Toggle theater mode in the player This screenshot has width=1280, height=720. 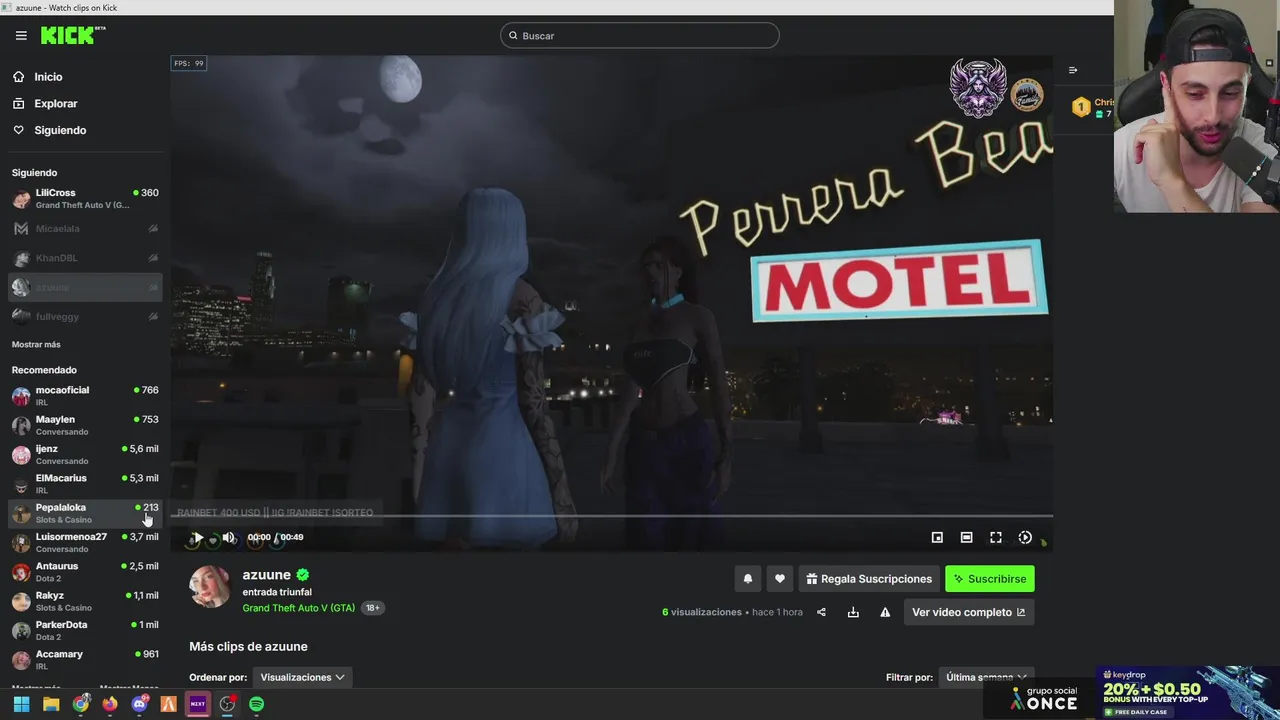[966, 538]
